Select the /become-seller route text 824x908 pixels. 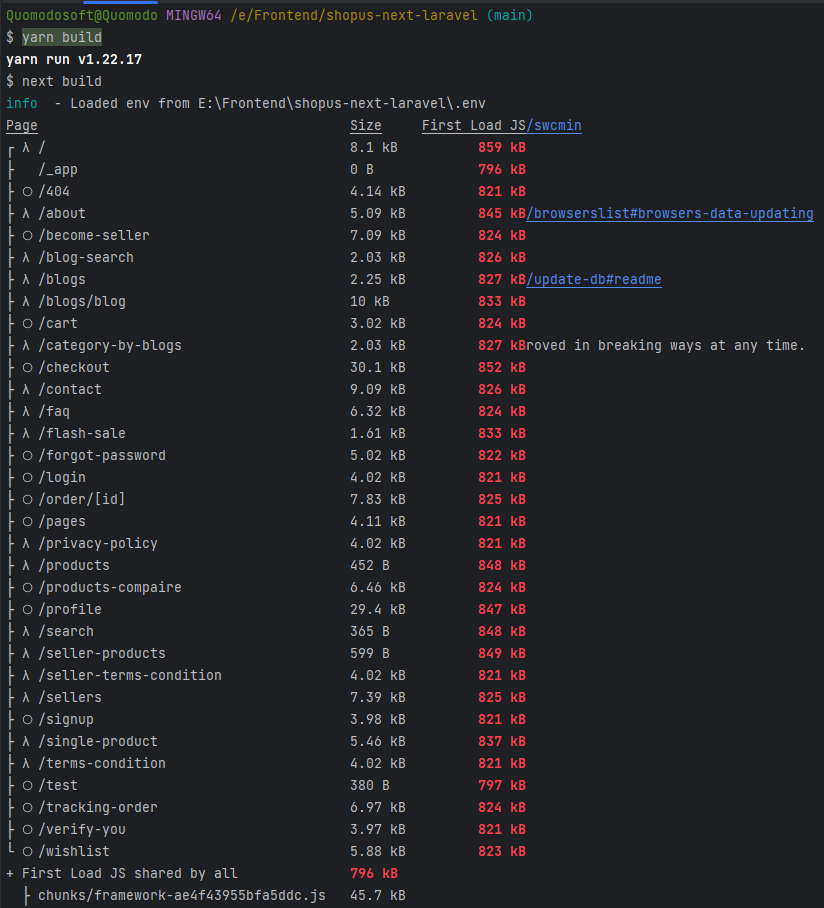pyautogui.click(x=94, y=235)
